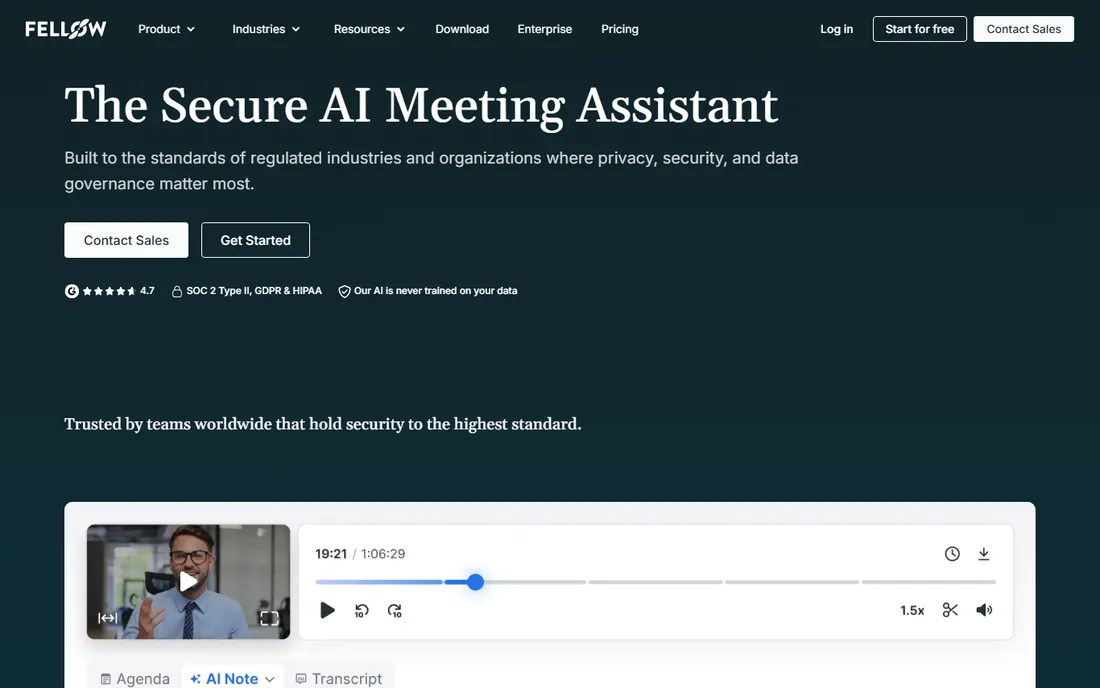
Task: Skip forward 10 seconds
Action: [x=395, y=611]
